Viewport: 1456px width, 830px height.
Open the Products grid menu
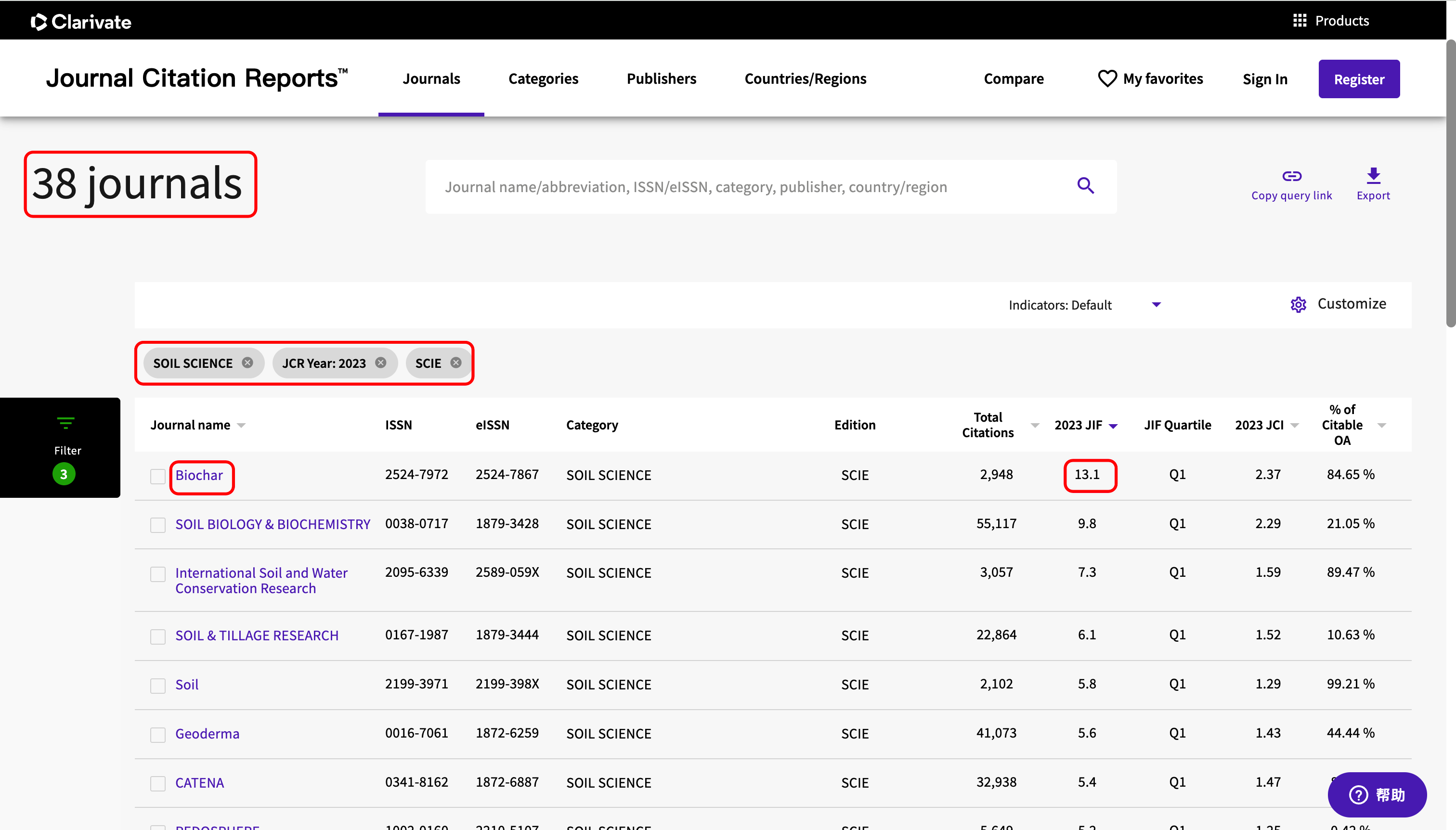[1299, 21]
